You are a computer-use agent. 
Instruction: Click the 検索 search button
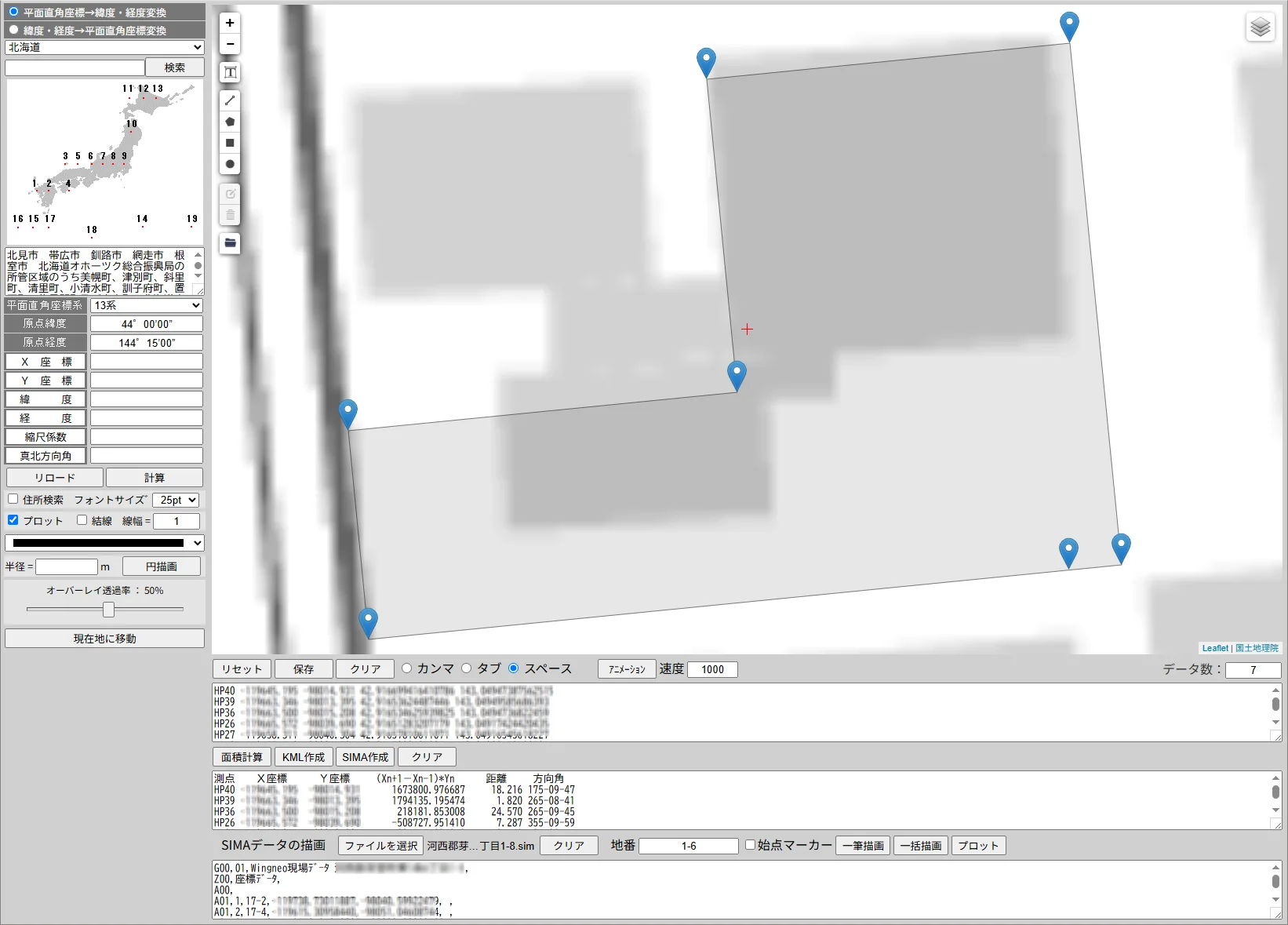(x=175, y=67)
